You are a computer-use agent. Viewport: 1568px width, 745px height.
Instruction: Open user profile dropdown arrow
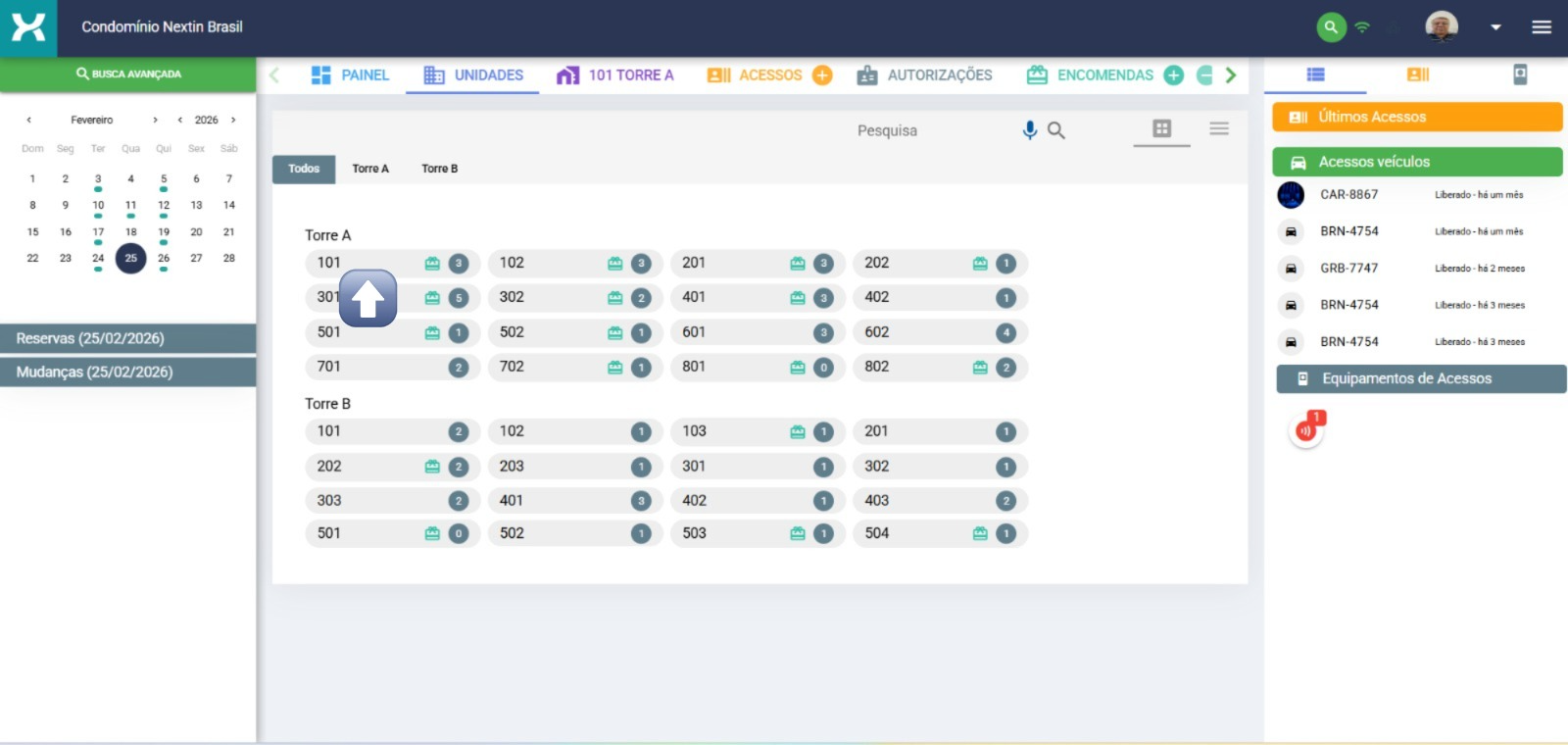tap(1495, 27)
